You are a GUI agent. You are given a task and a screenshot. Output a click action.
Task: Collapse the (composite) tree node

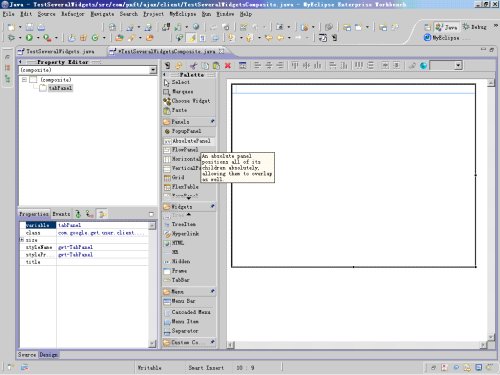click(x=24, y=80)
